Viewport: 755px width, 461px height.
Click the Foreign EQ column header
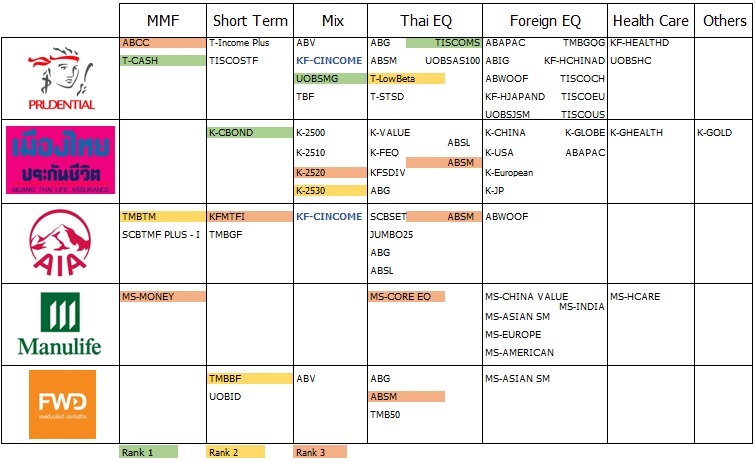click(x=544, y=20)
